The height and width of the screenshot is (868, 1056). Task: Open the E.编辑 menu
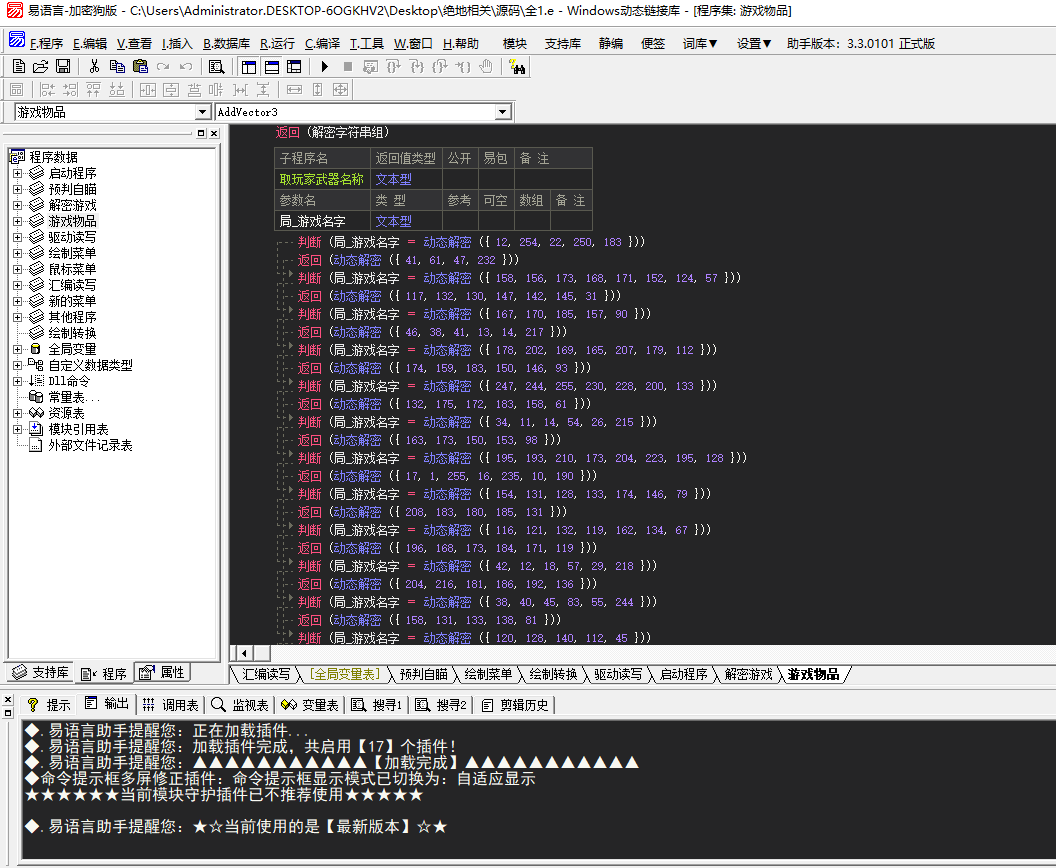point(90,44)
